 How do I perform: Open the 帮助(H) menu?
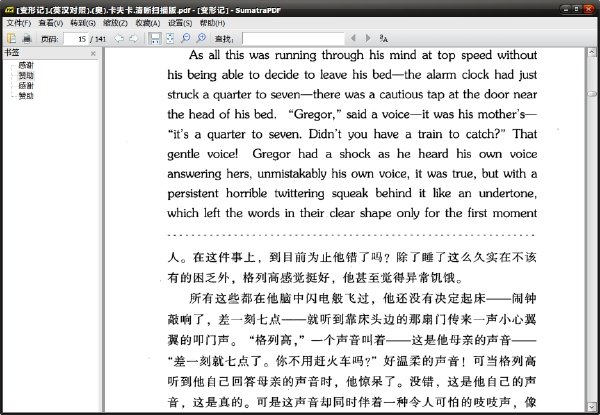[x=212, y=23]
